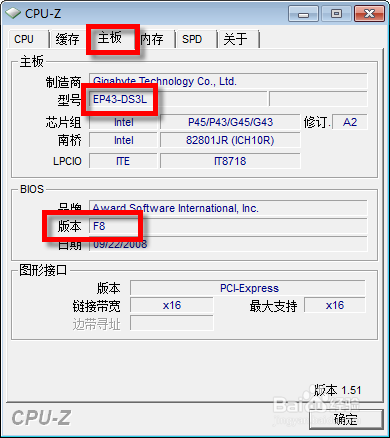Click the empty field right of model row
This screenshot has height=438, width=390.
(318, 99)
